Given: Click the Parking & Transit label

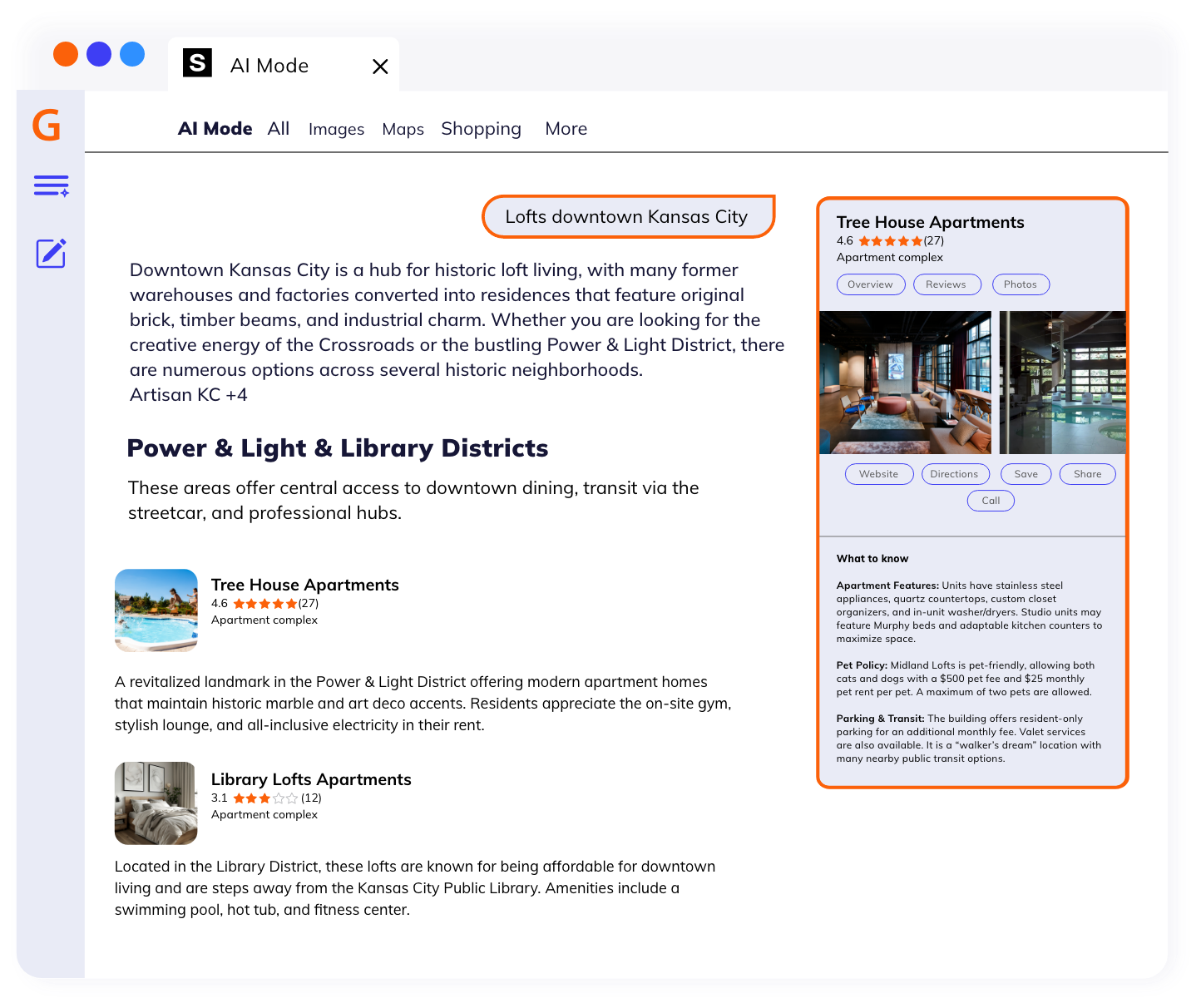Looking at the screenshot, I should tap(881, 719).
